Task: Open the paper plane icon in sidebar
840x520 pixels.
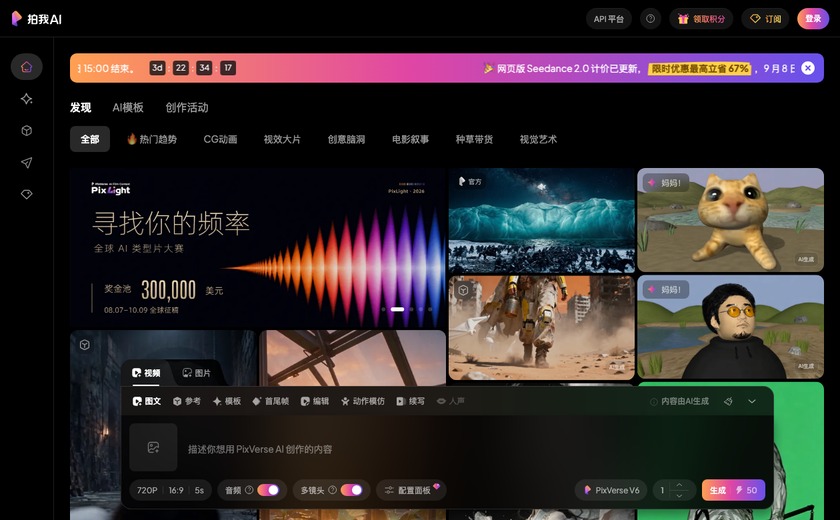Action: click(x=26, y=163)
